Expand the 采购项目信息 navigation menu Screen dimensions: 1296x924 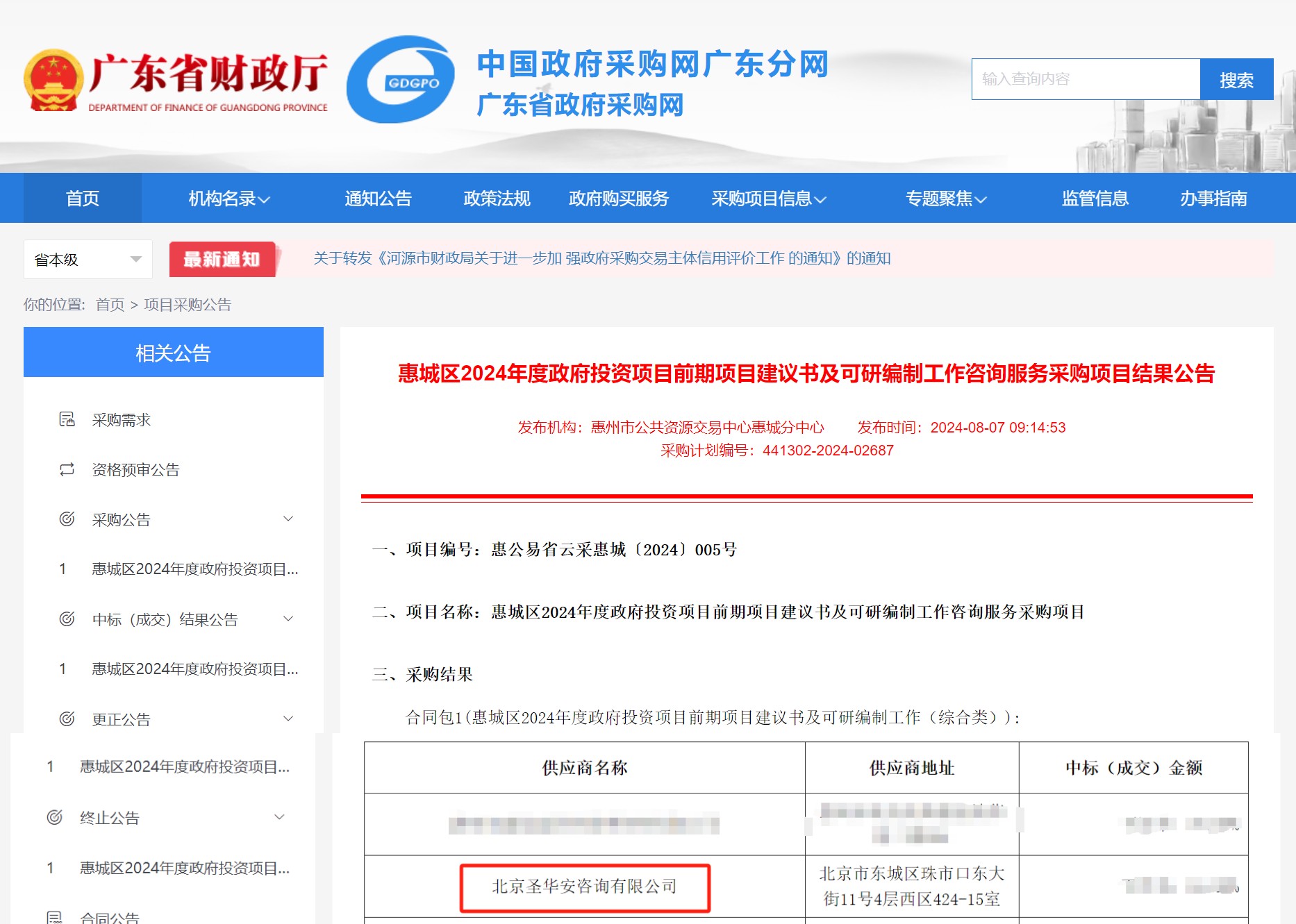[769, 199]
